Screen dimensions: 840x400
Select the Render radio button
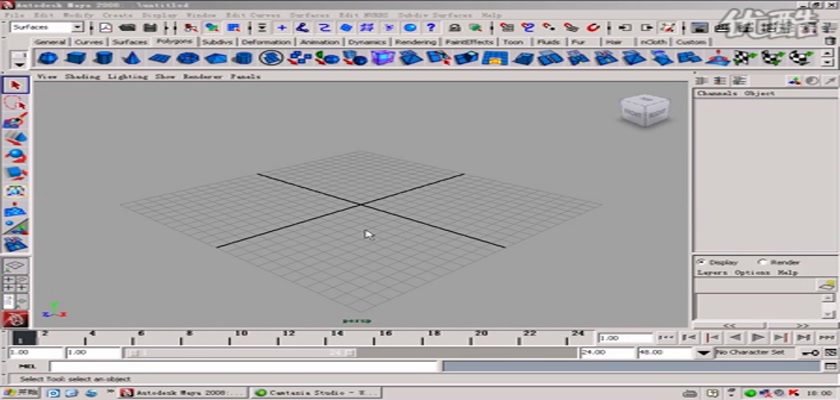point(763,262)
